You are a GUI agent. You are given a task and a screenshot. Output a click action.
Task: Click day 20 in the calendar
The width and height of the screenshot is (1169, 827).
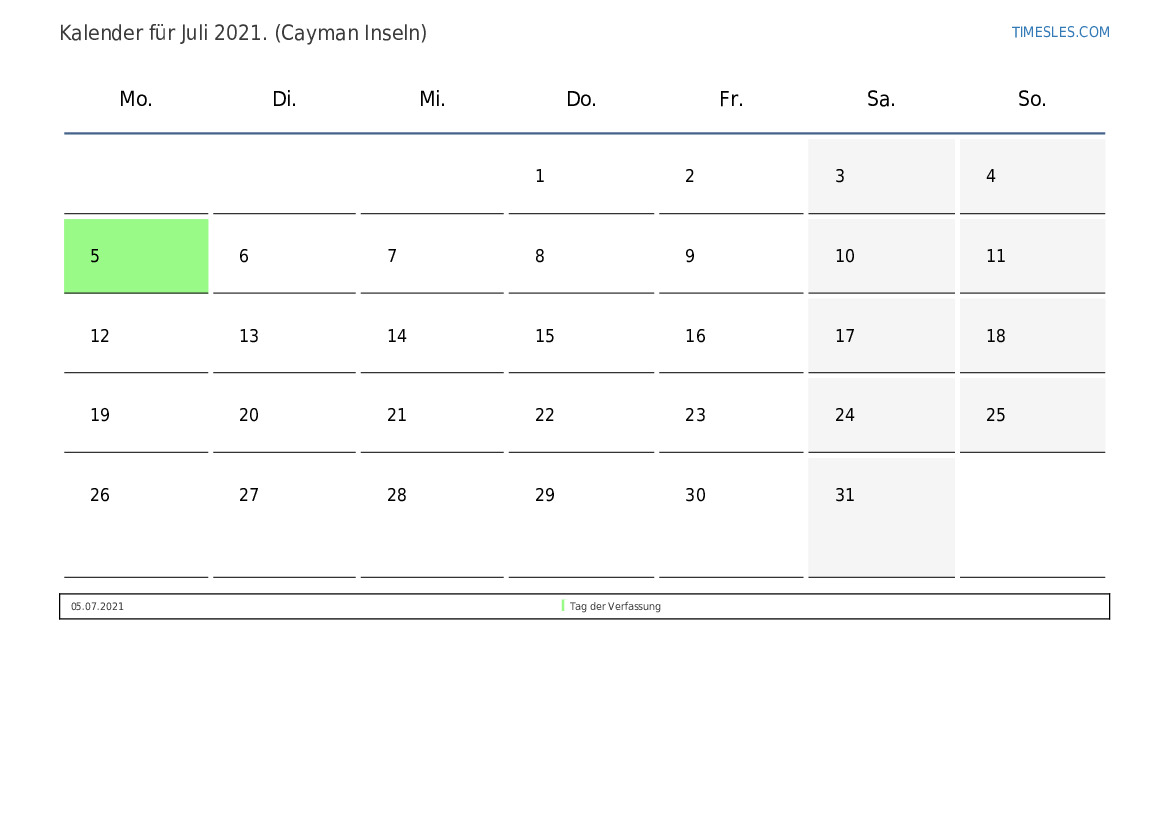click(284, 415)
